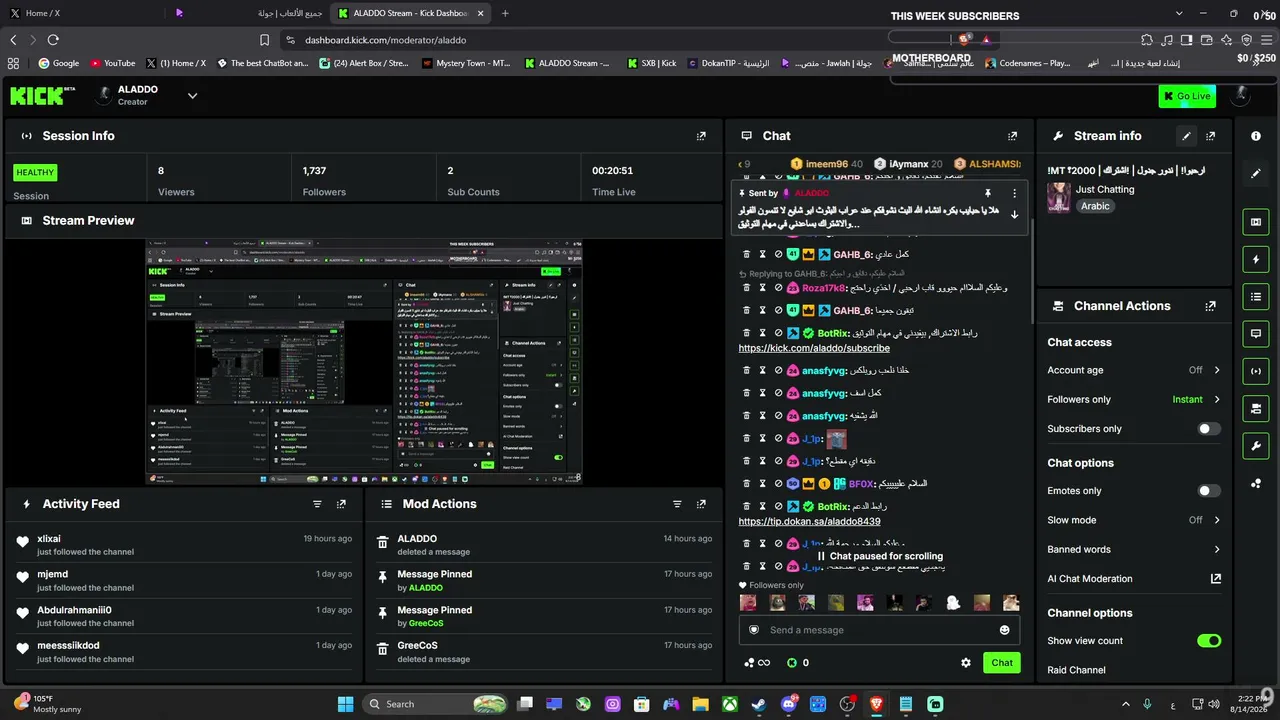1280x720 pixels.
Task: Open the tip.dokan.sa/aladdo8439 link
Action: [x=810, y=521]
